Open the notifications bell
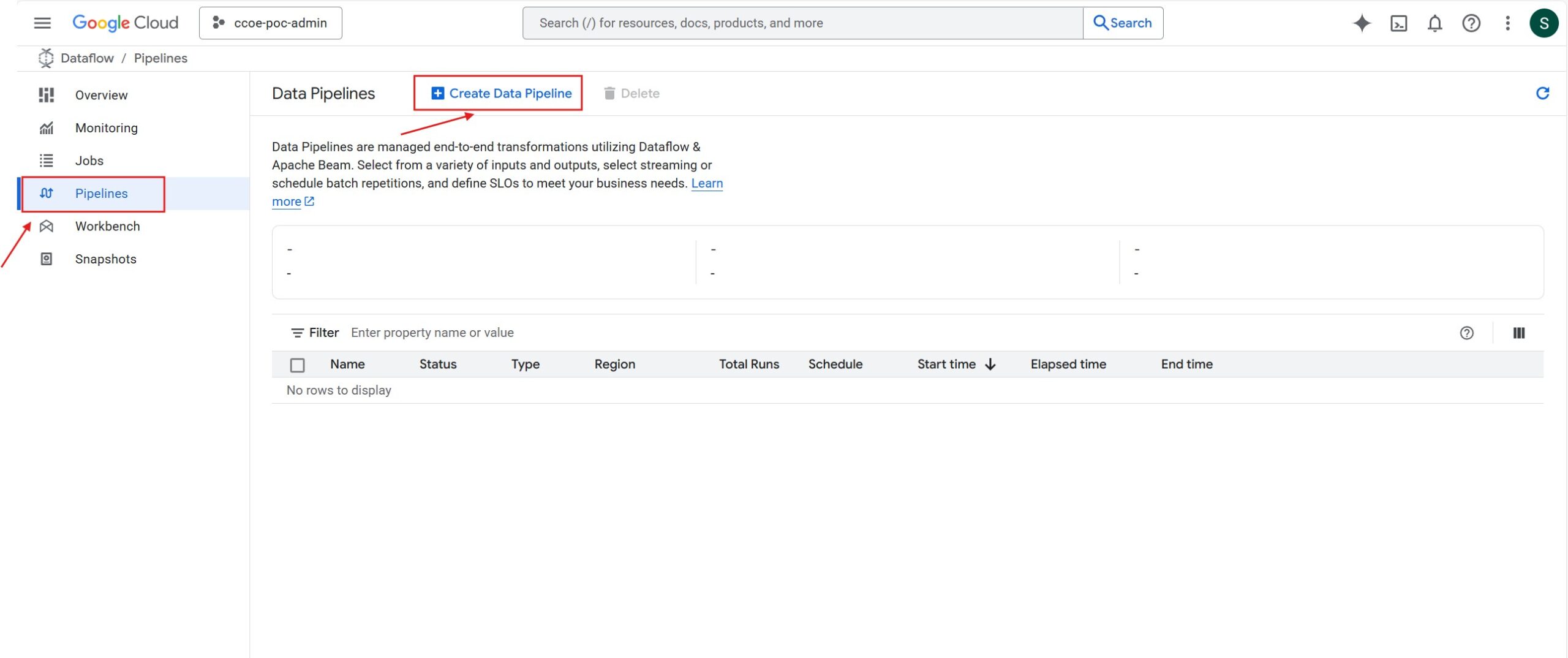The height and width of the screenshot is (658, 1568). [1434, 23]
